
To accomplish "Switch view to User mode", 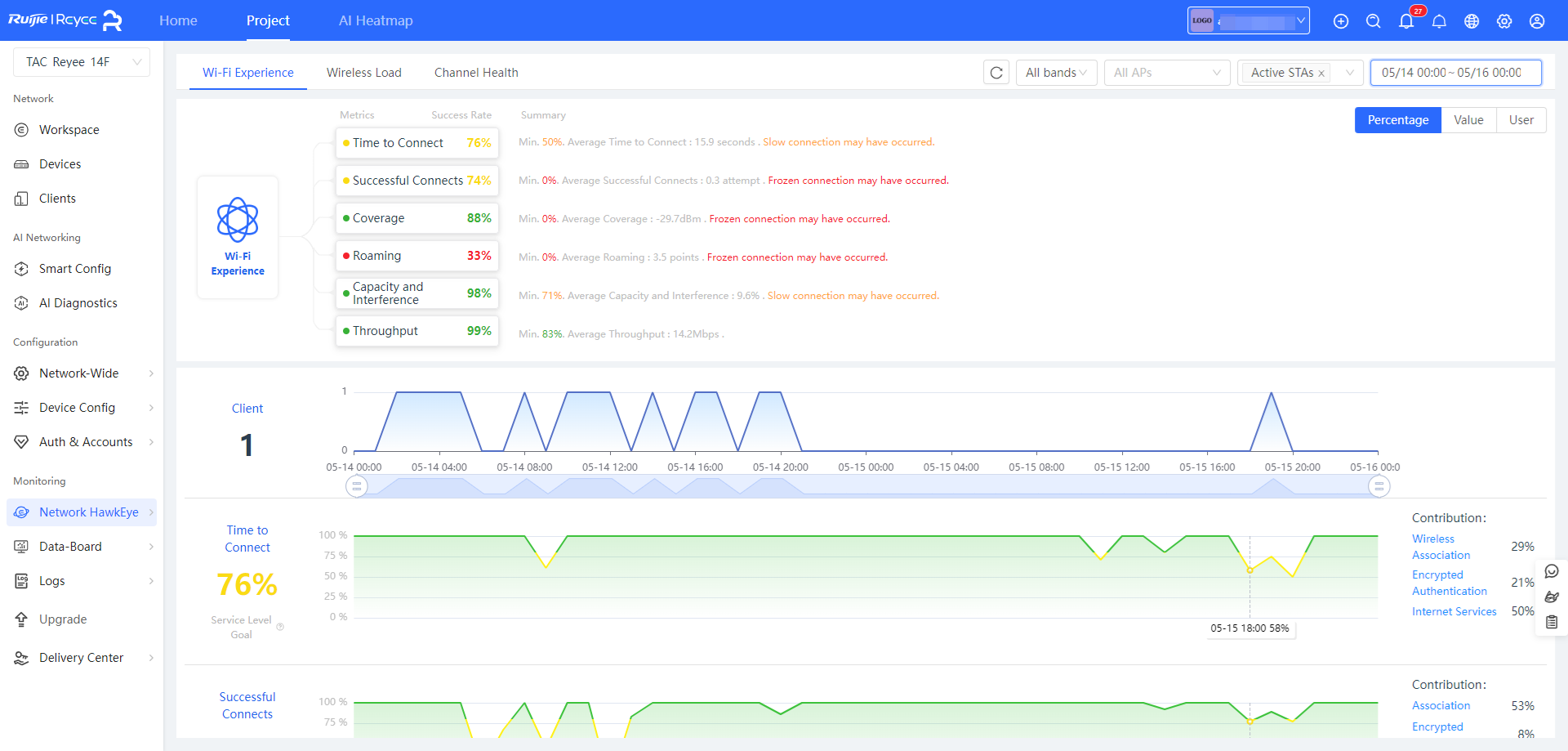I will [1521, 120].
